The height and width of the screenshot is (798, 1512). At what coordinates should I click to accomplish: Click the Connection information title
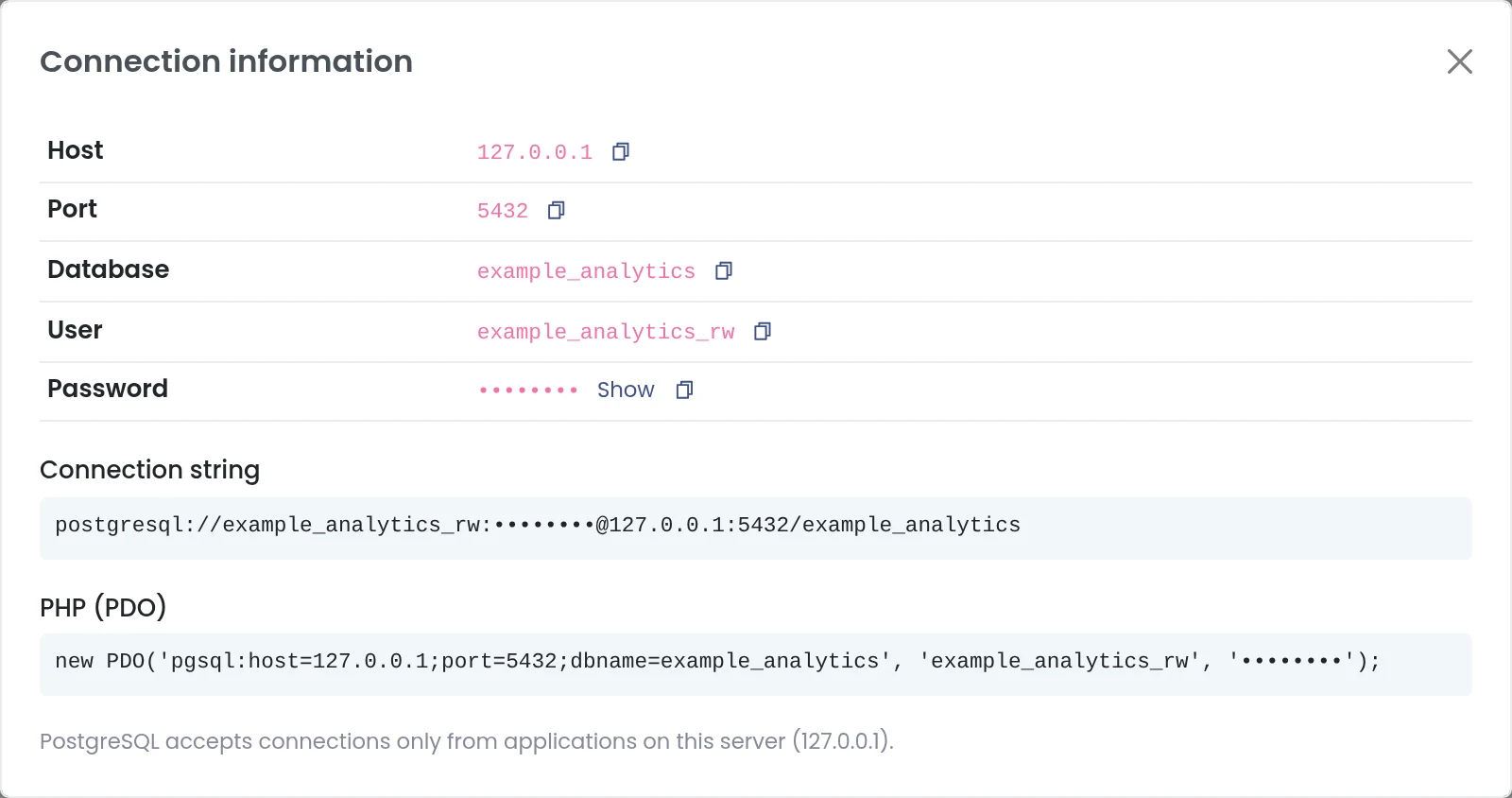(227, 61)
